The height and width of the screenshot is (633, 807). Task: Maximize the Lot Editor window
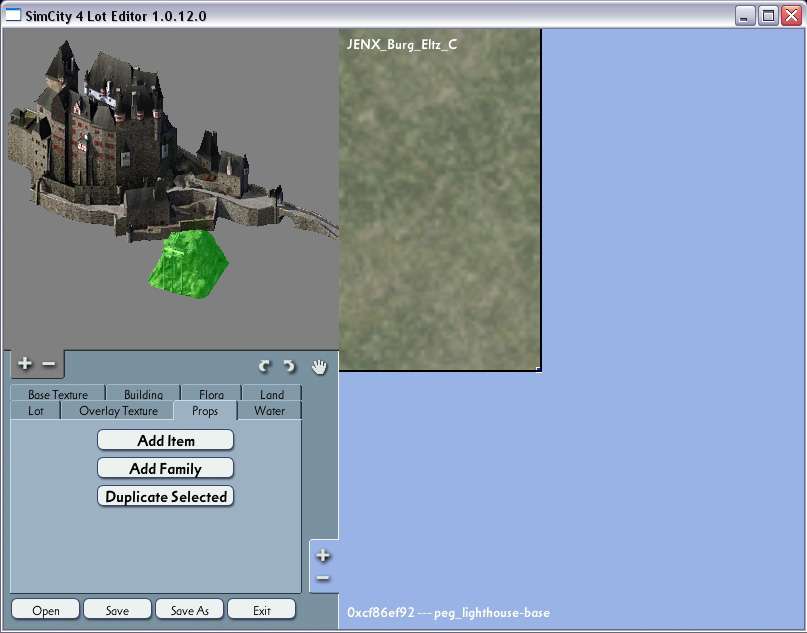pyautogui.click(x=768, y=16)
